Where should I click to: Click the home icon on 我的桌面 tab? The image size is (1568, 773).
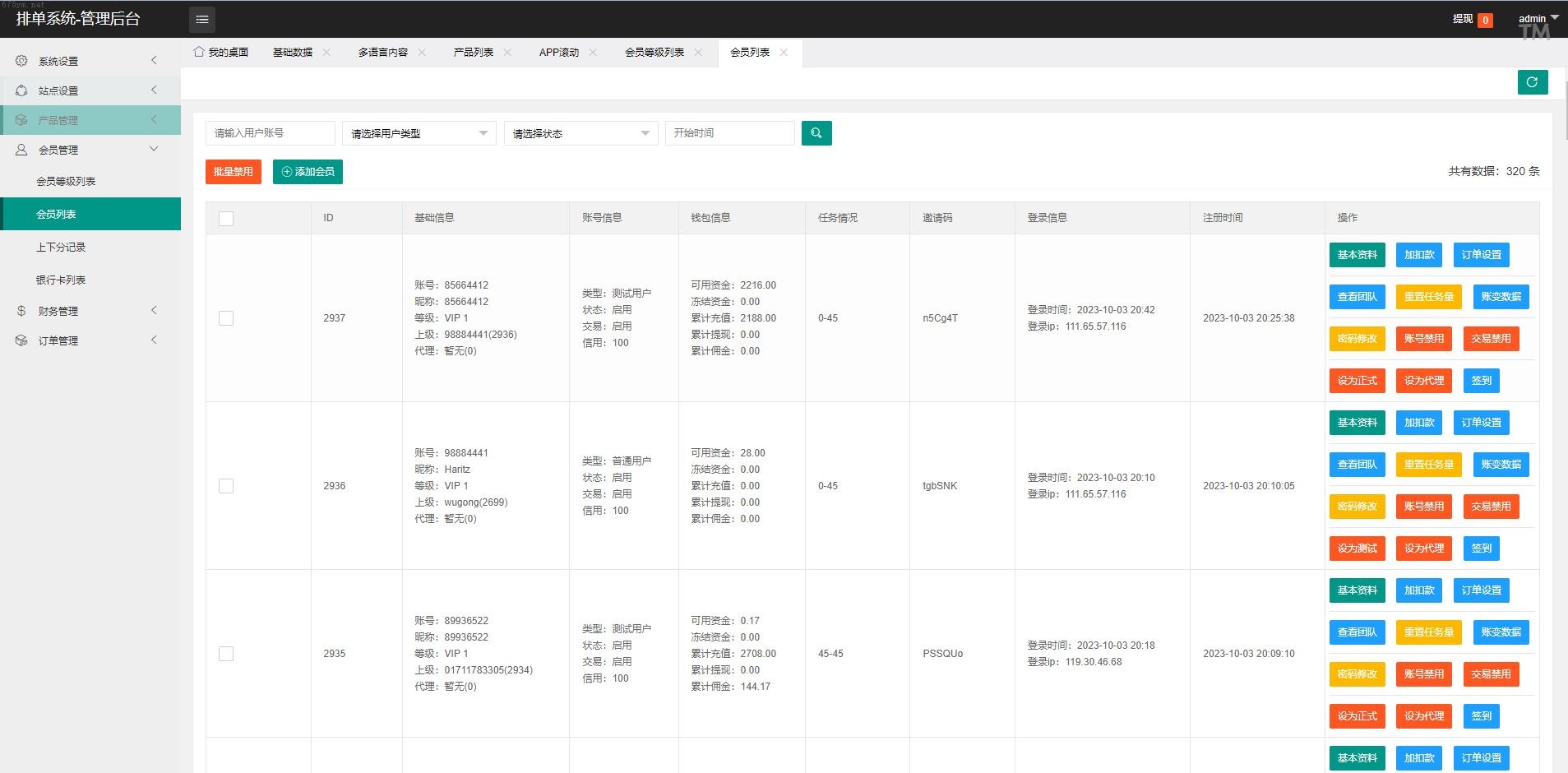point(199,52)
